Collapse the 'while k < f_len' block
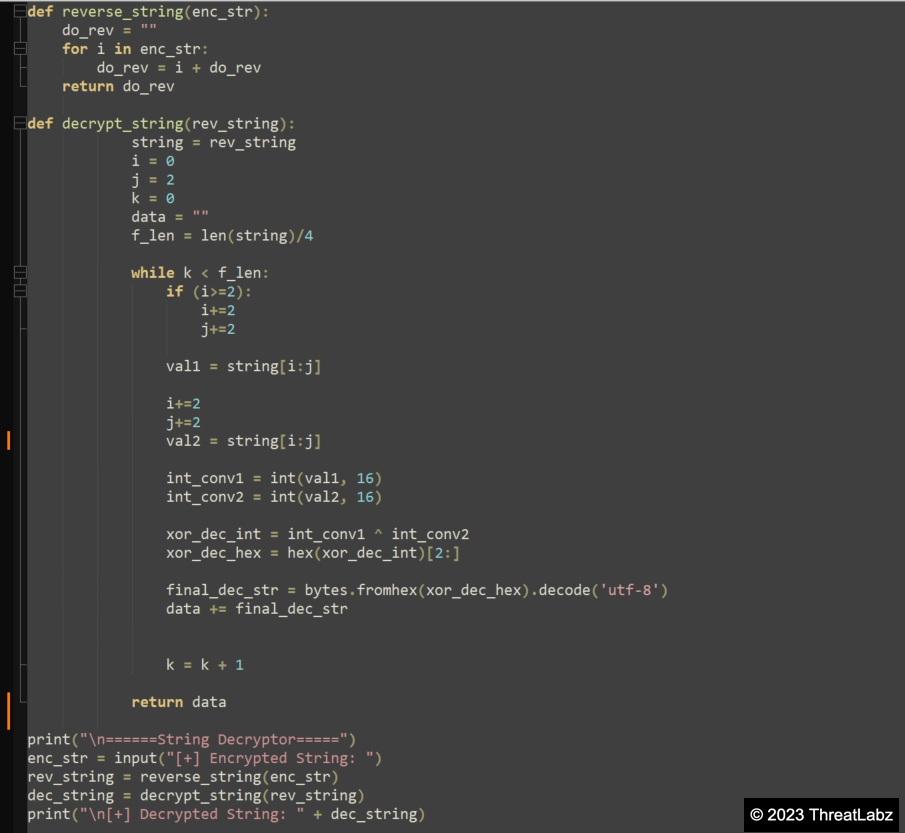This screenshot has width=905, height=833. click(20, 273)
